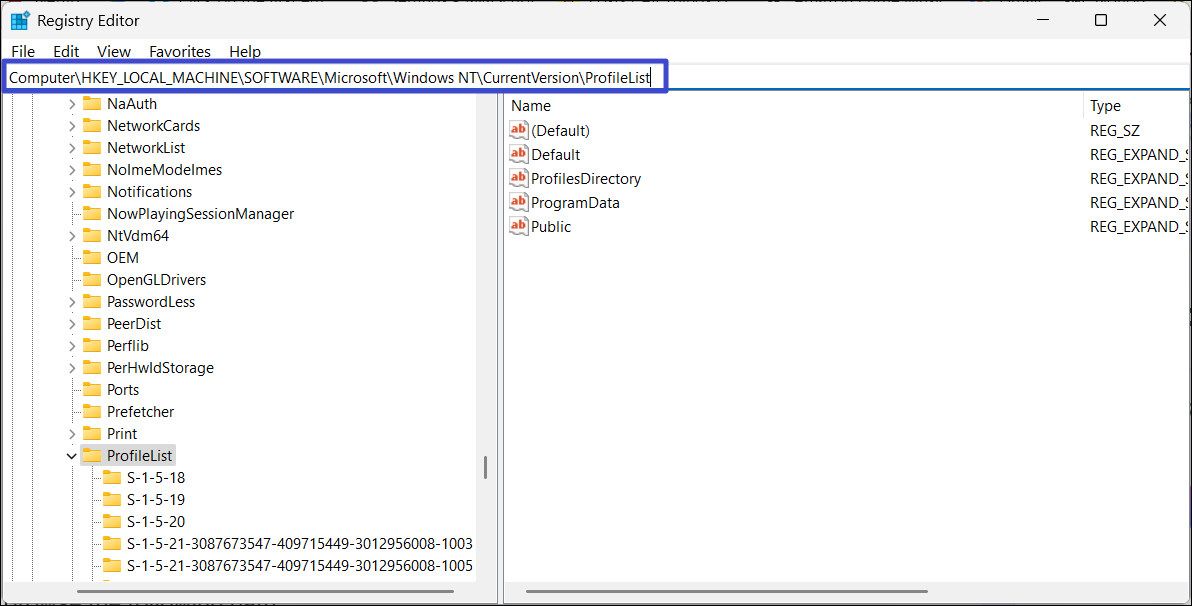Image resolution: width=1192 pixels, height=606 pixels.
Task: Click the ab icon next to Public value
Action: tap(518, 226)
